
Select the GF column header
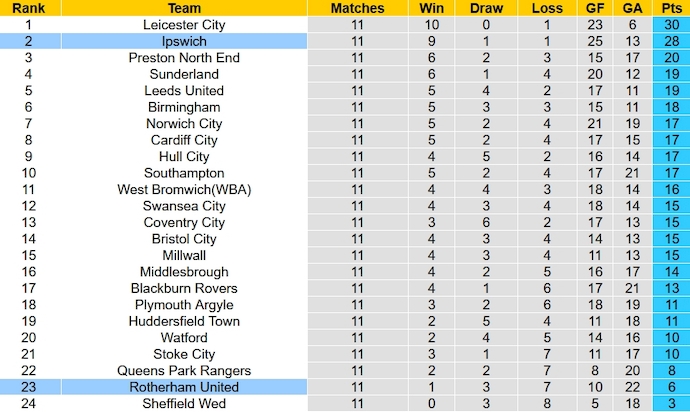click(x=594, y=8)
